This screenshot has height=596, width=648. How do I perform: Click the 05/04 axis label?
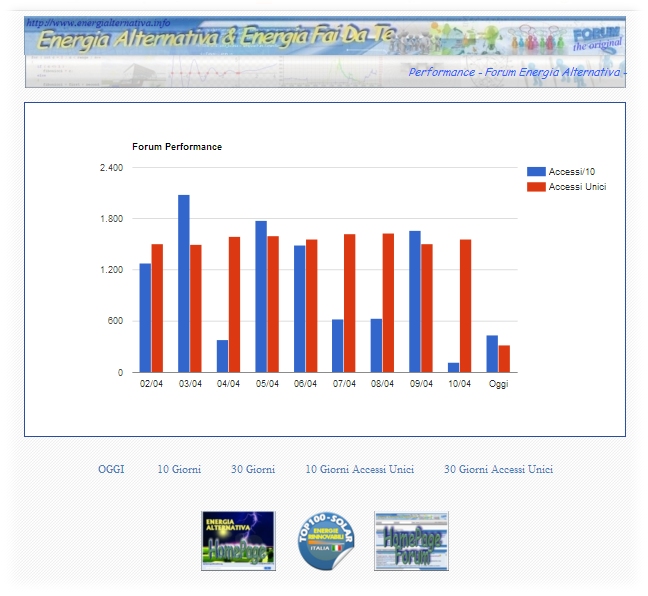coord(267,384)
